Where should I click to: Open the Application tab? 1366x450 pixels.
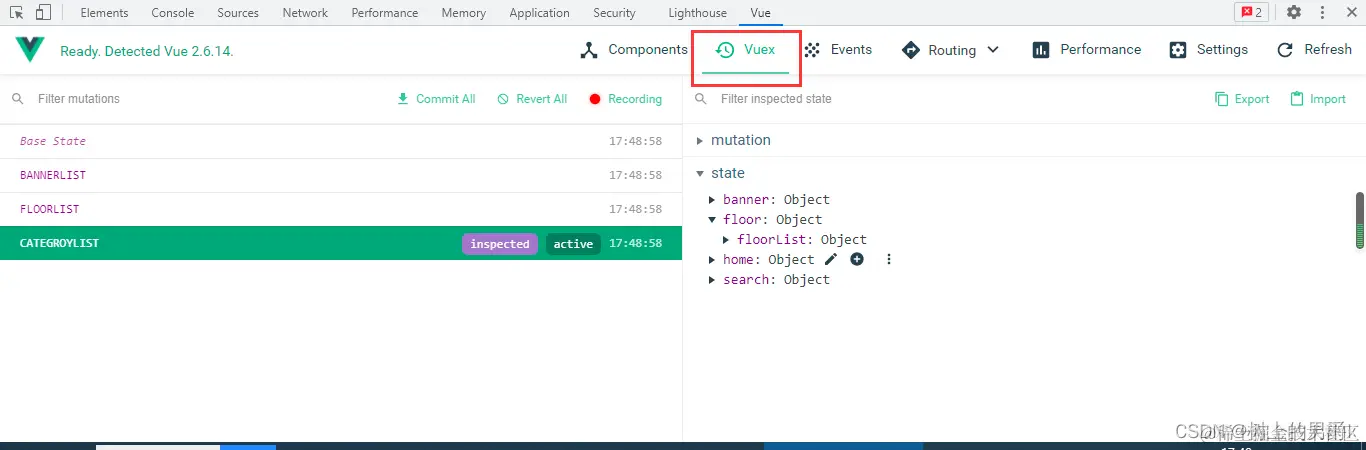(x=539, y=13)
